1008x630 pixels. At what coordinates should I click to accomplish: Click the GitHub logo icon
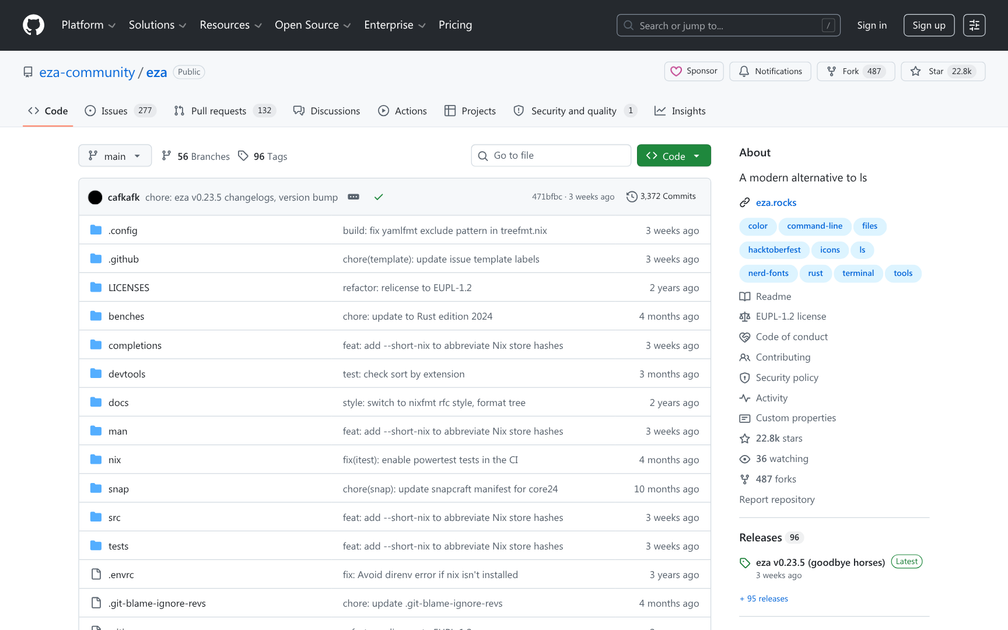point(33,25)
